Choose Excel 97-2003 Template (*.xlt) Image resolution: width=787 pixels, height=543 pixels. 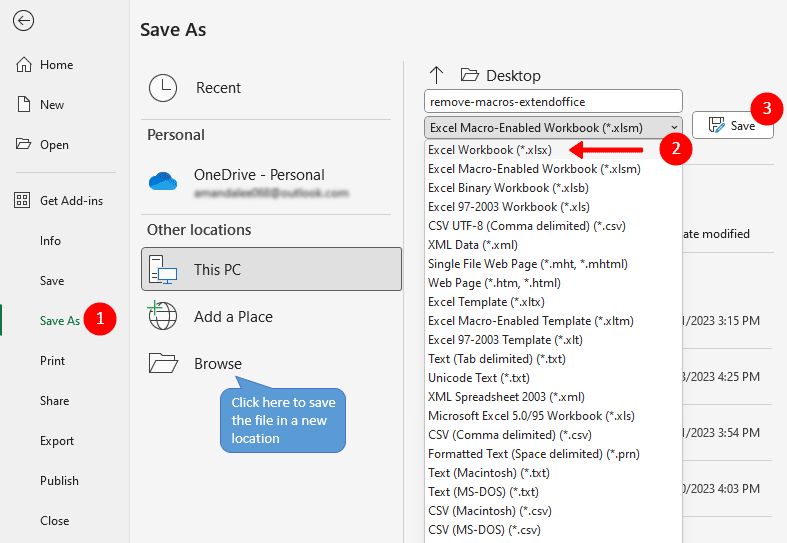[553, 340]
